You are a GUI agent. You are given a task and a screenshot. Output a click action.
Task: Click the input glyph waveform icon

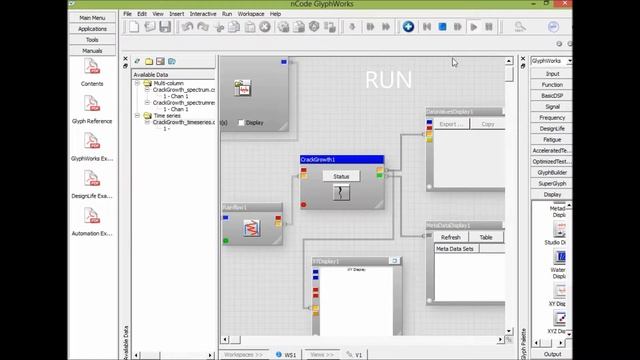tap(242, 88)
